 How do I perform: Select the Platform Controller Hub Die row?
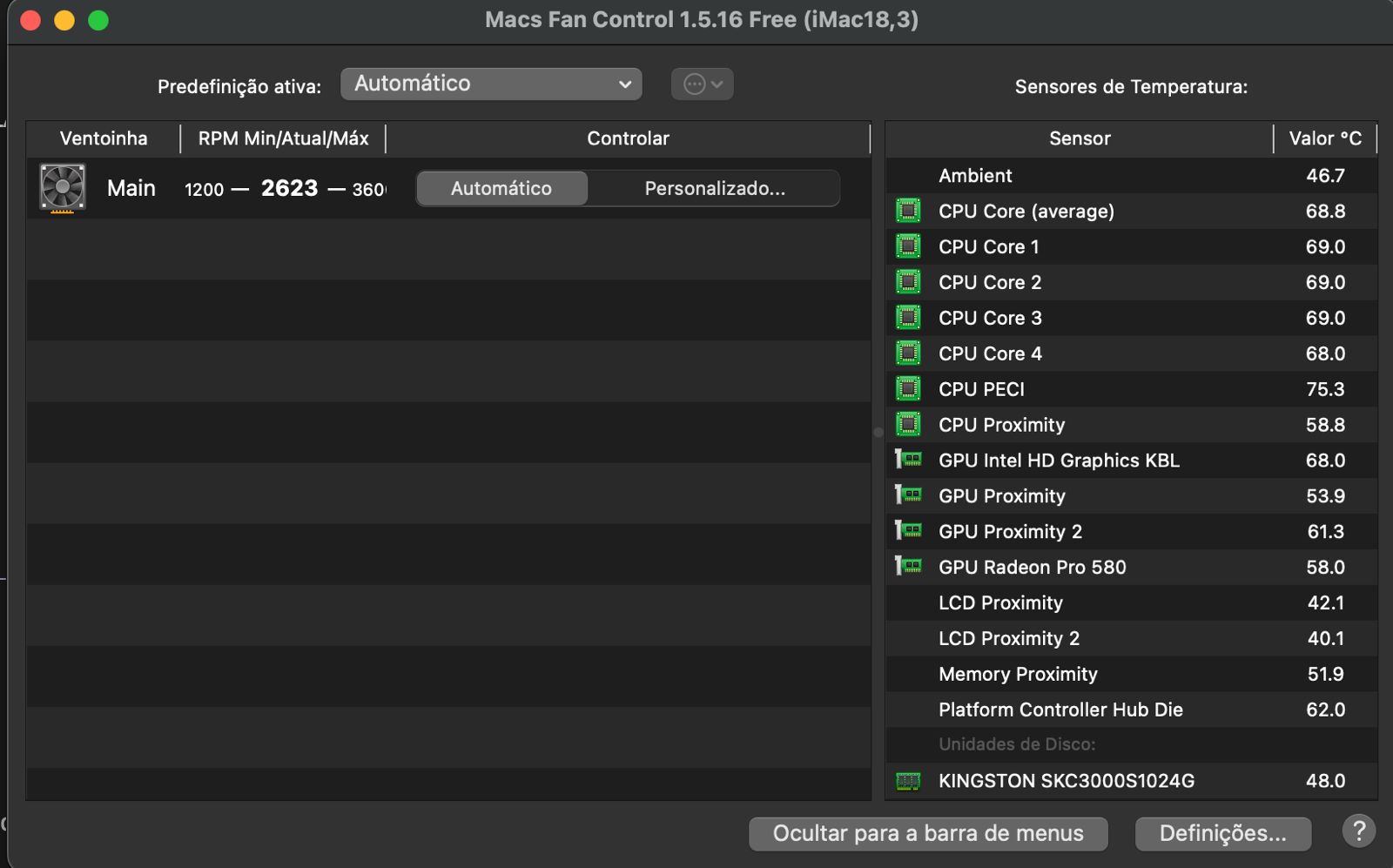(1132, 710)
